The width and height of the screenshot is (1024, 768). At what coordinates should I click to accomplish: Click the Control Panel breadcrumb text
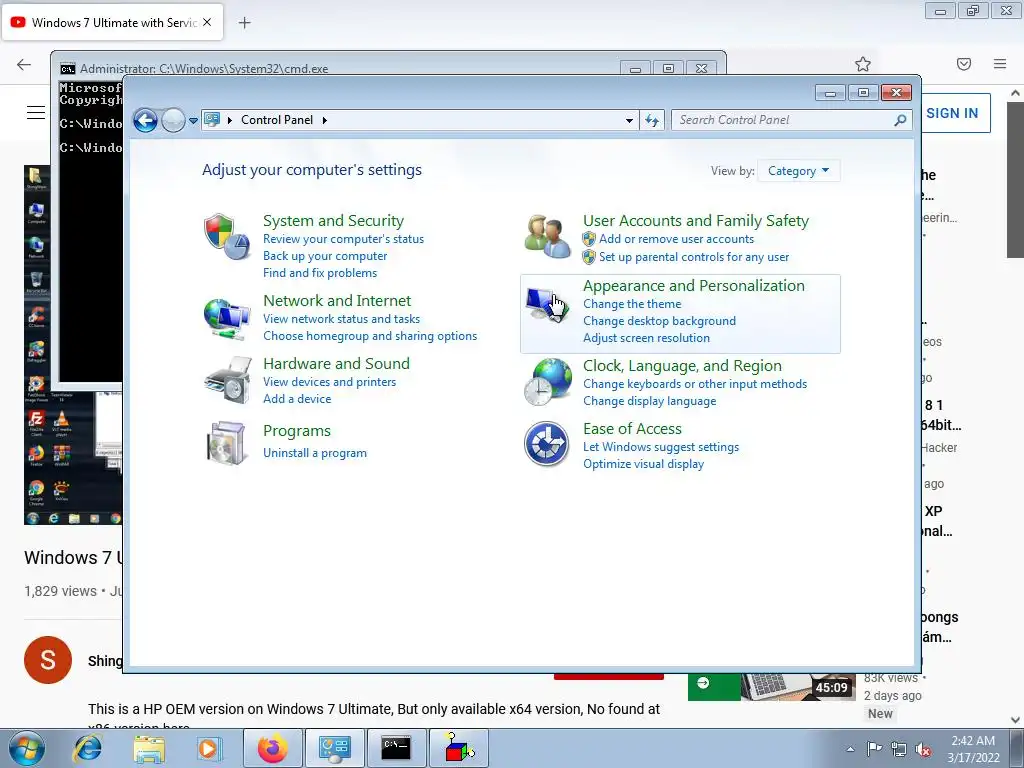click(277, 120)
